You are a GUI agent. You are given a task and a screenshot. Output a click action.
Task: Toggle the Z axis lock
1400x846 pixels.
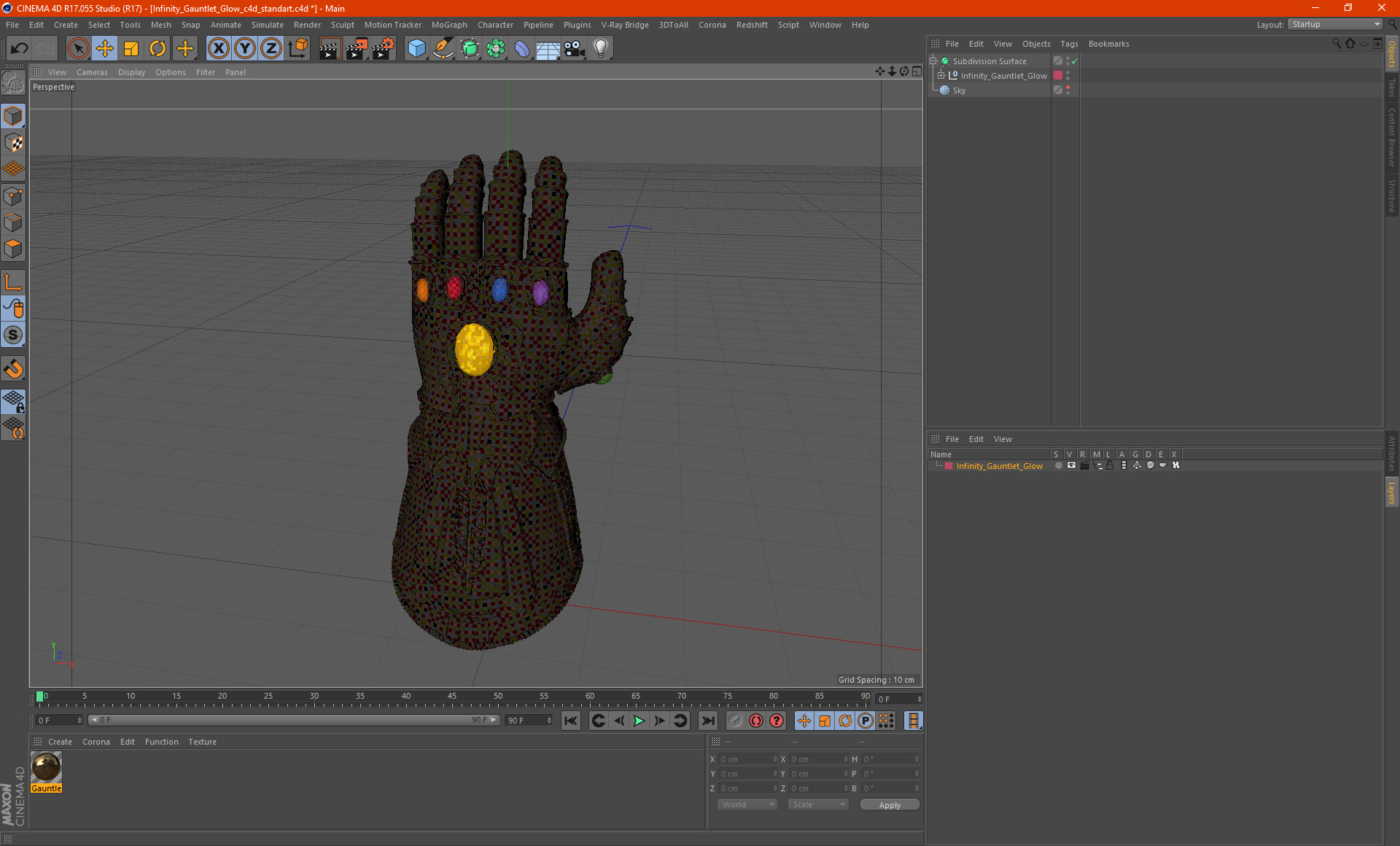point(271,48)
